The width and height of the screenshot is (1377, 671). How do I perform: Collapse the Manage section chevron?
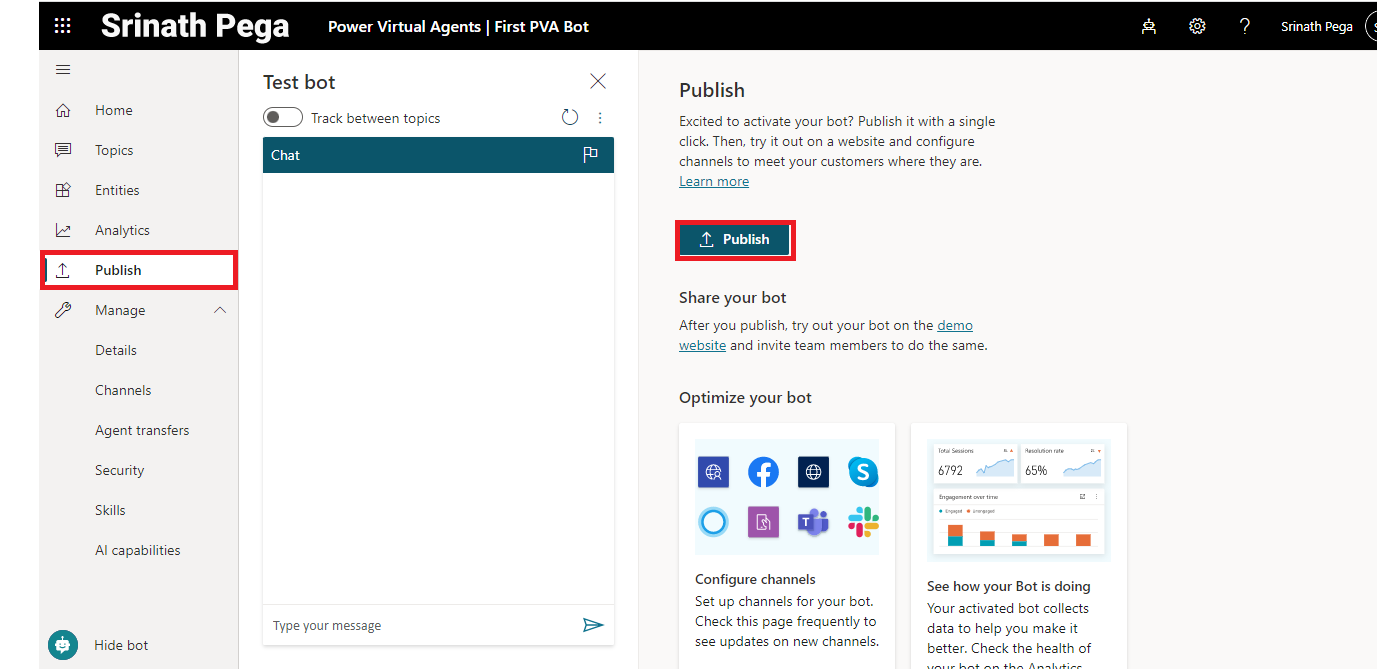click(x=220, y=311)
